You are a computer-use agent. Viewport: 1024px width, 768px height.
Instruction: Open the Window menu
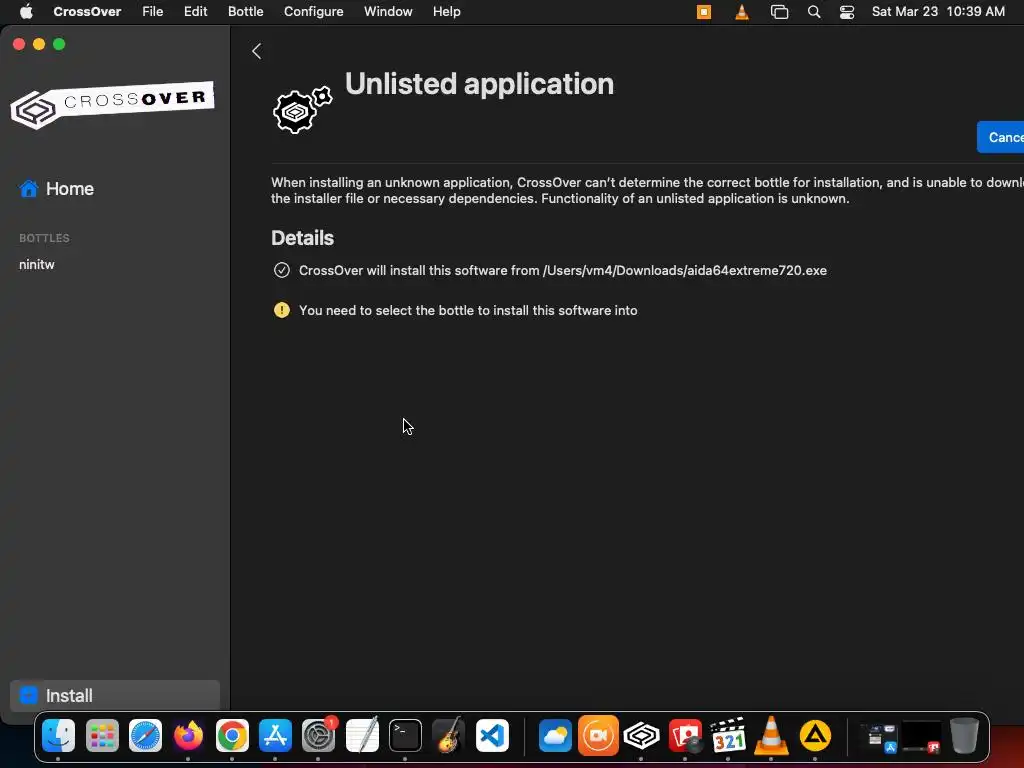click(388, 12)
